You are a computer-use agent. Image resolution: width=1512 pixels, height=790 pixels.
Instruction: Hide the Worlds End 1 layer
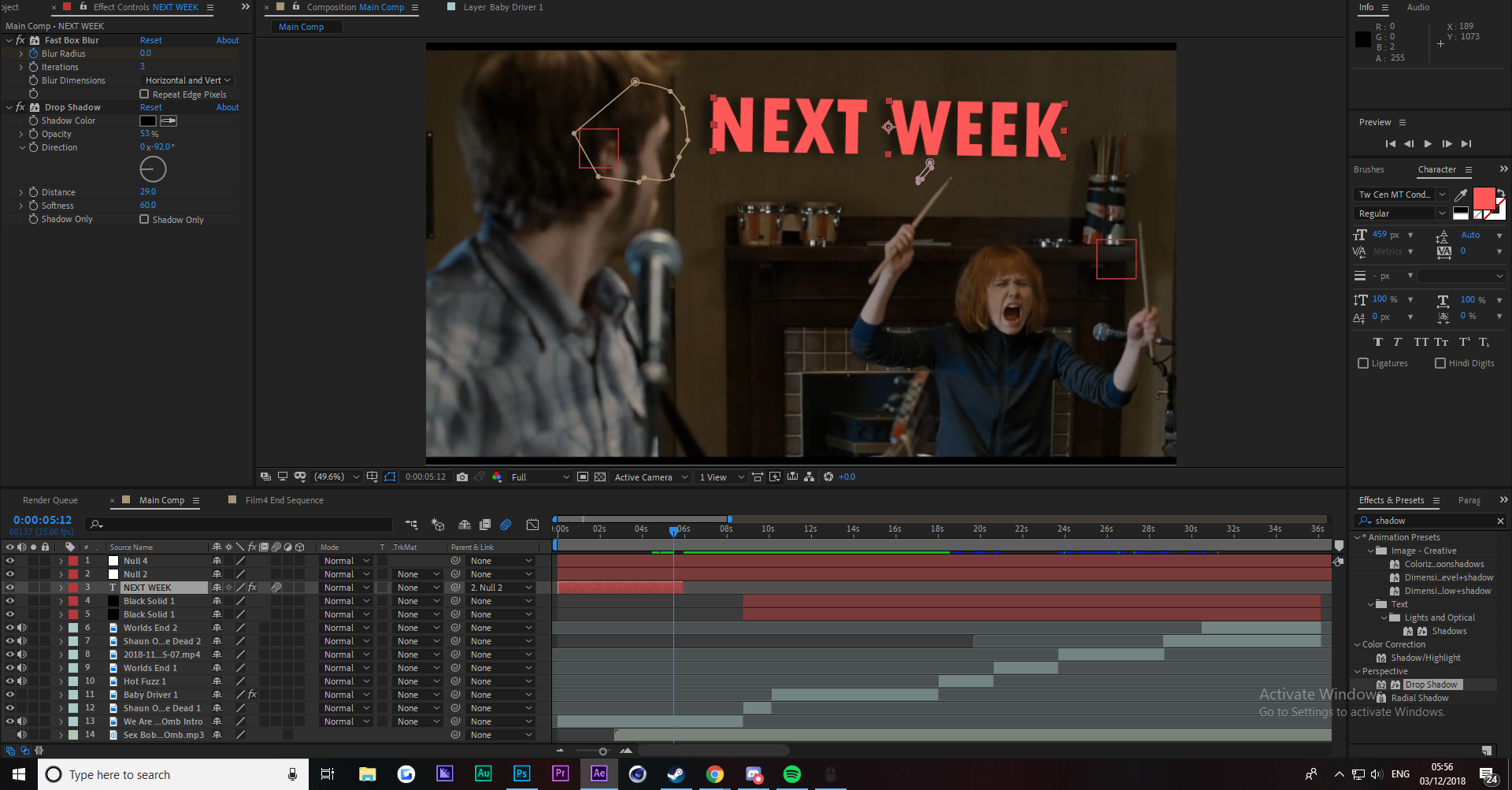pos(10,667)
